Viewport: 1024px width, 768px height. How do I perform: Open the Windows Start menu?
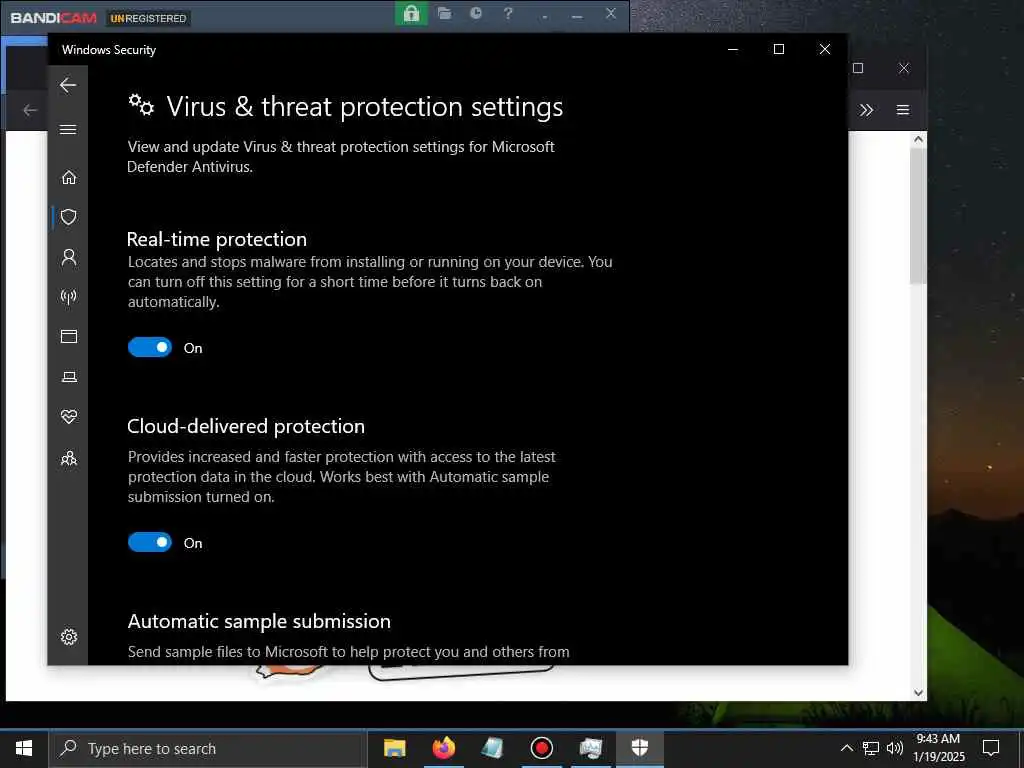click(24, 748)
